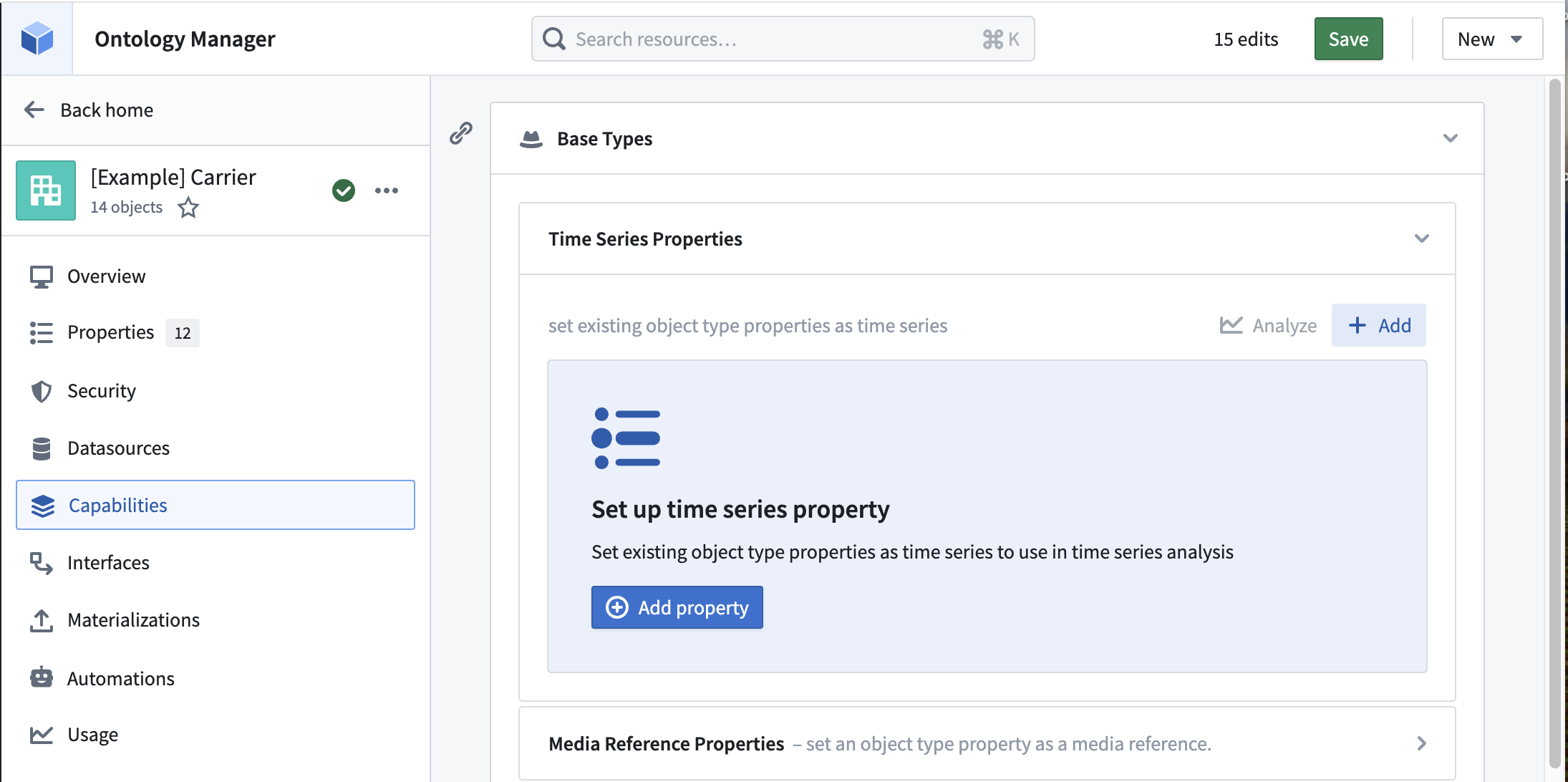Viewport: 1568px width, 782px height.
Task: Click the Ontology Manager title
Action: tap(185, 39)
